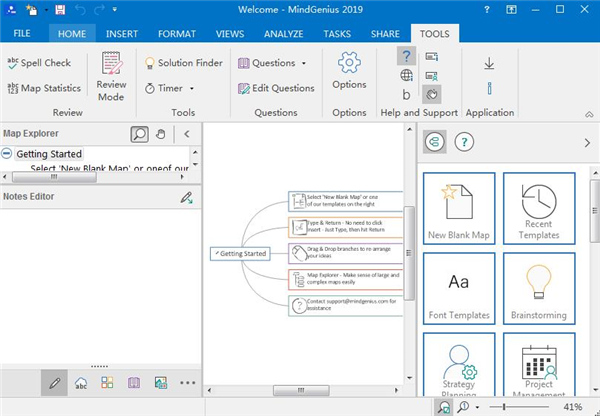
Task: Open the Questions dropdown arrow
Action: tap(304, 63)
